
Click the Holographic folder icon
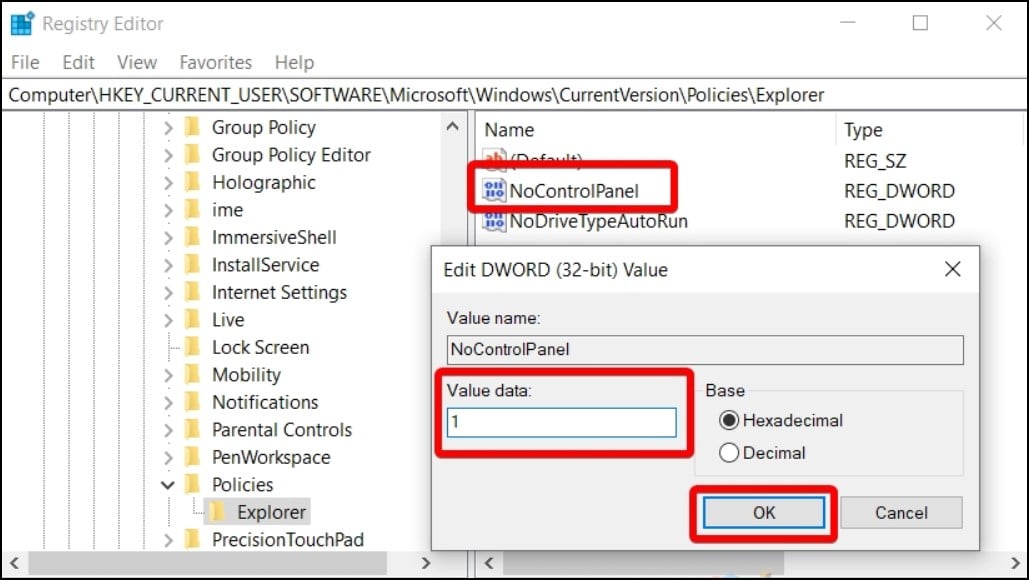point(193,182)
